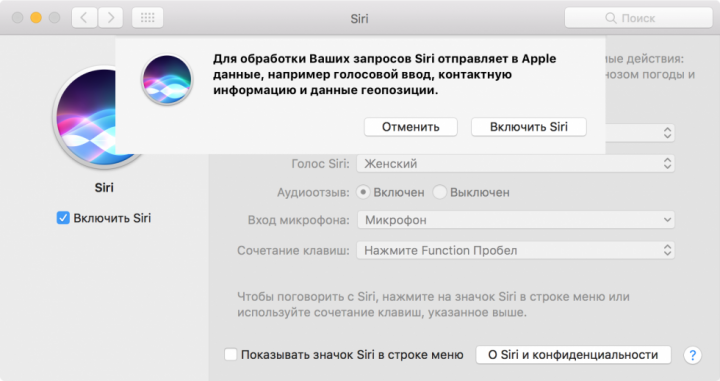Enable Показывать значок Siri в строке меню
Image resolution: width=720 pixels, height=381 pixels.
coord(231,354)
